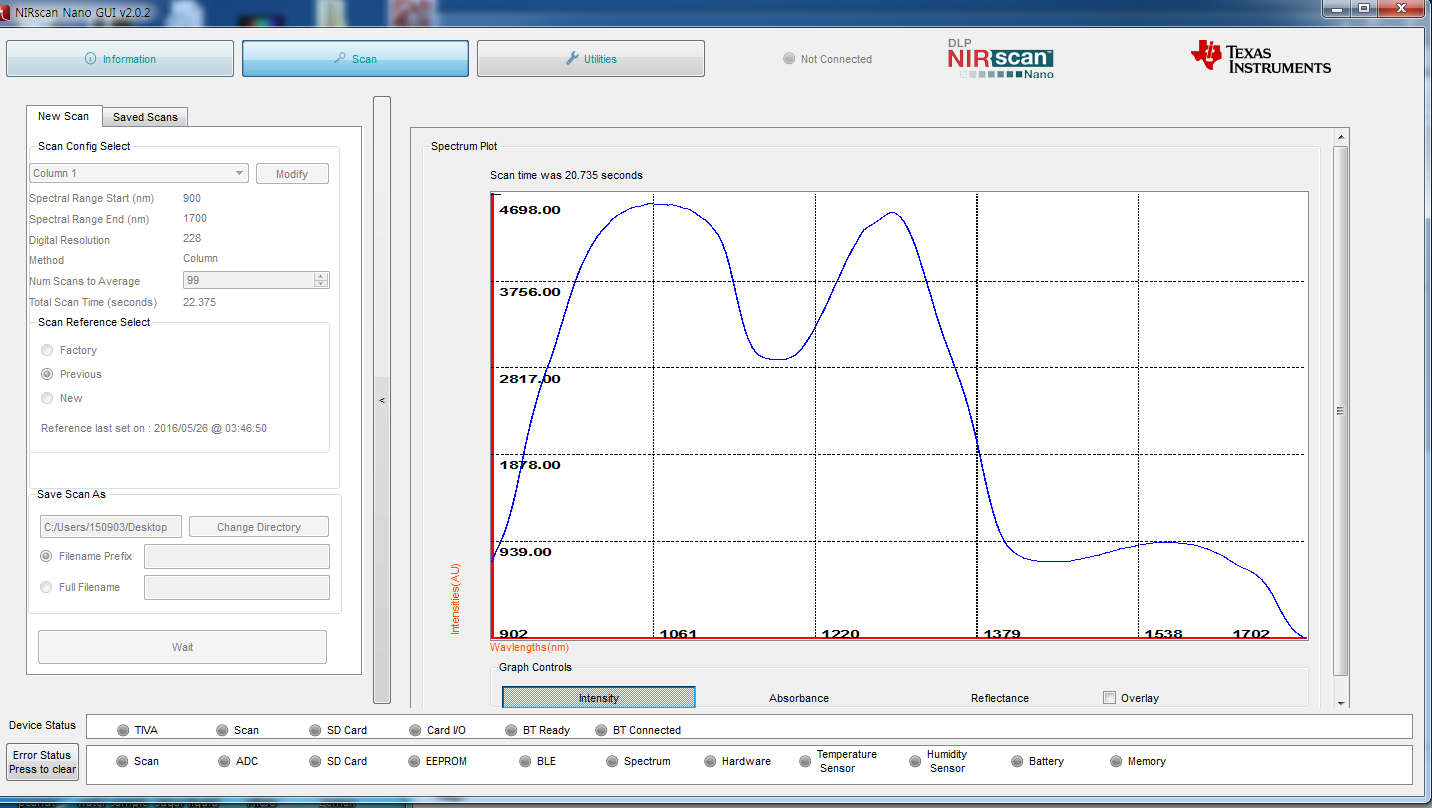Click the "Reference last set on" date text

tap(154, 428)
